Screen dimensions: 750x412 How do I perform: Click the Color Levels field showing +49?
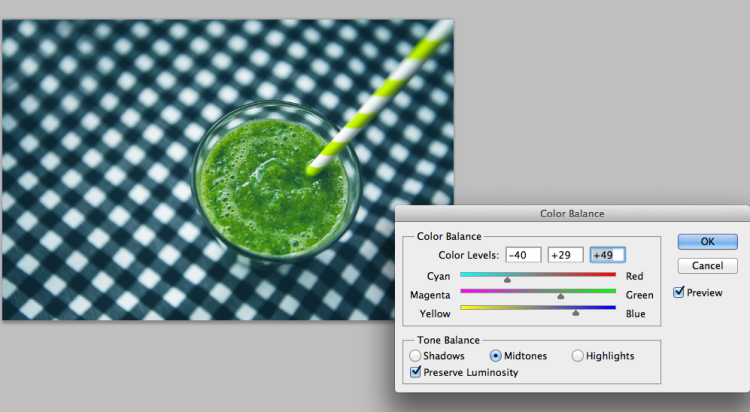tap(607, 255)
